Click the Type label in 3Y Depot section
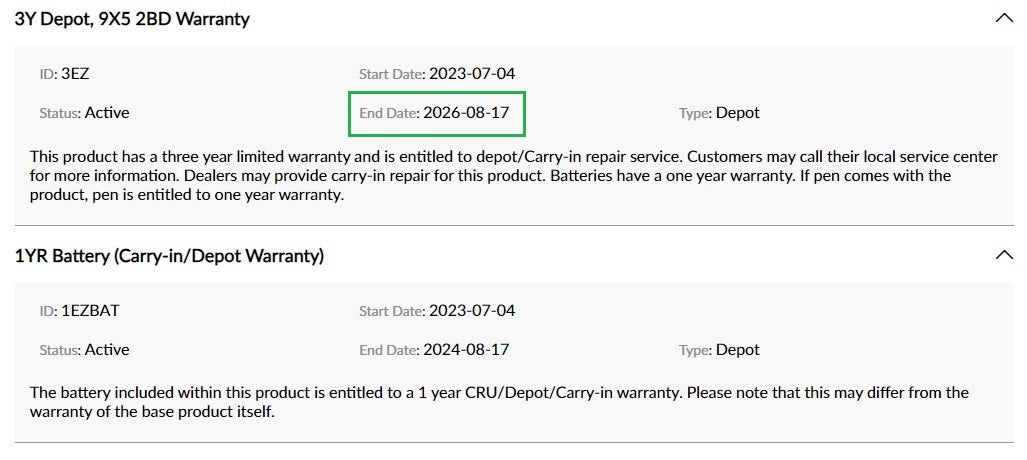This screenshot has height=460, width=1027. click(x=695, y=113)
